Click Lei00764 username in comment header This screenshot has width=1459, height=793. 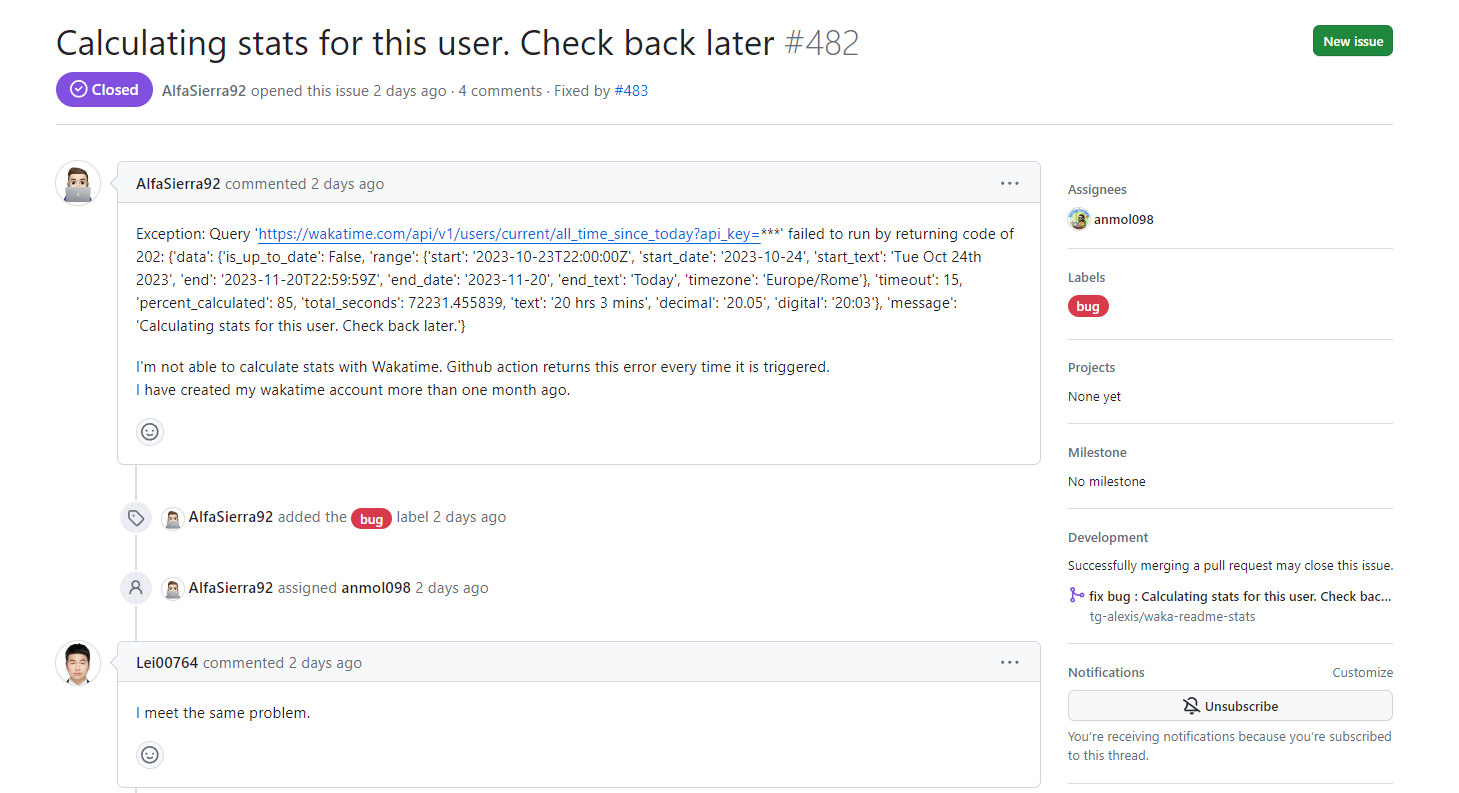click(x=167, y=663)
